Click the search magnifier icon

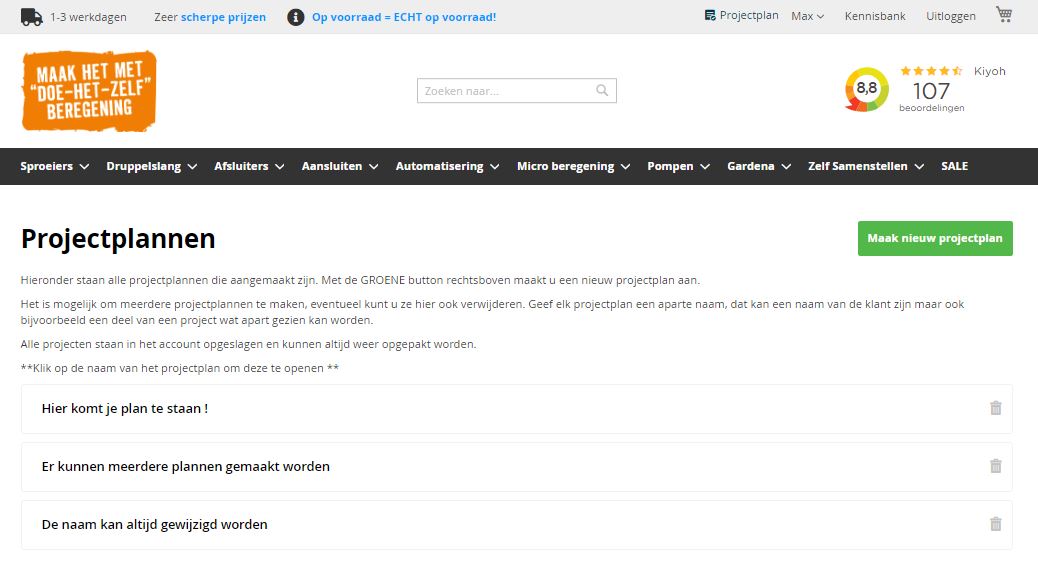pyautogui.click(x=602, y=90)
